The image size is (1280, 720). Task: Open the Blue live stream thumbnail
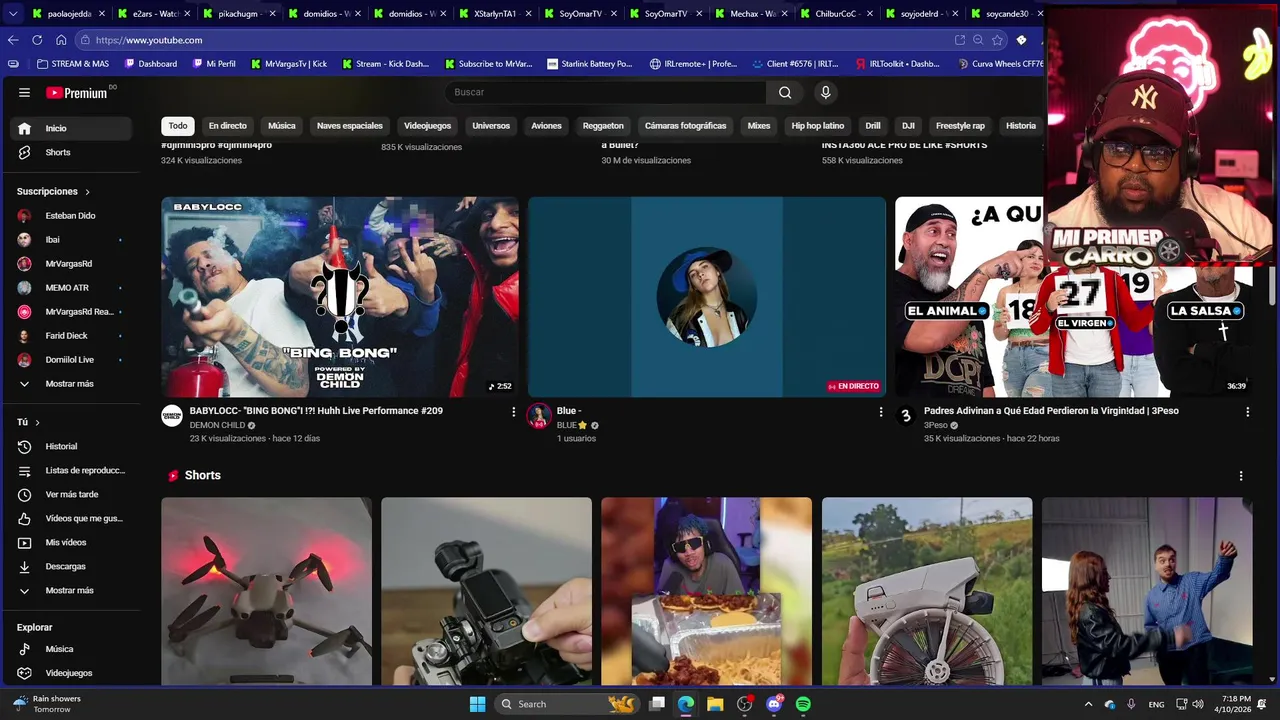tap(707, 297)
